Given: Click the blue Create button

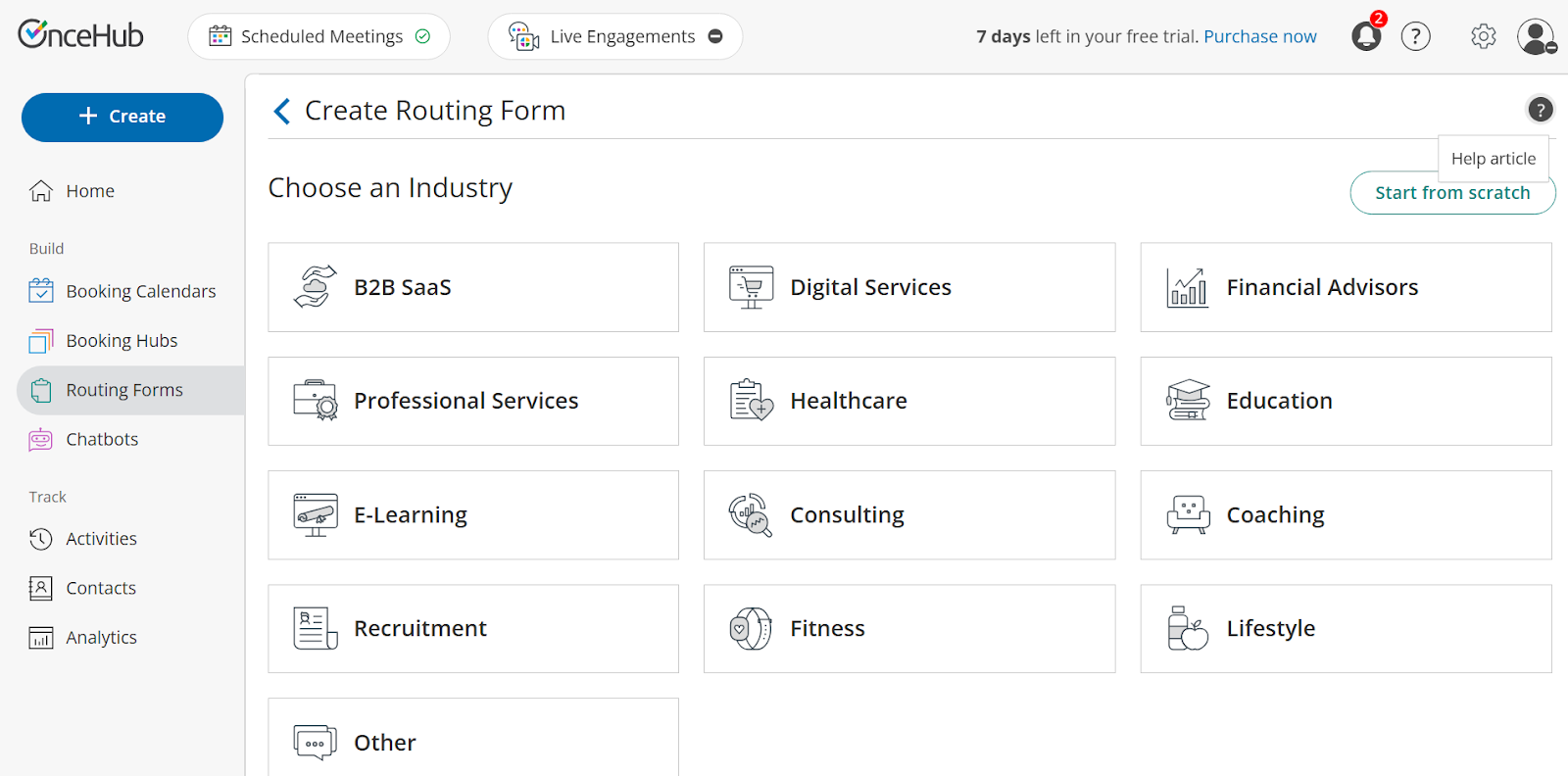Looking at the screenshot, I should pos(122,118).
